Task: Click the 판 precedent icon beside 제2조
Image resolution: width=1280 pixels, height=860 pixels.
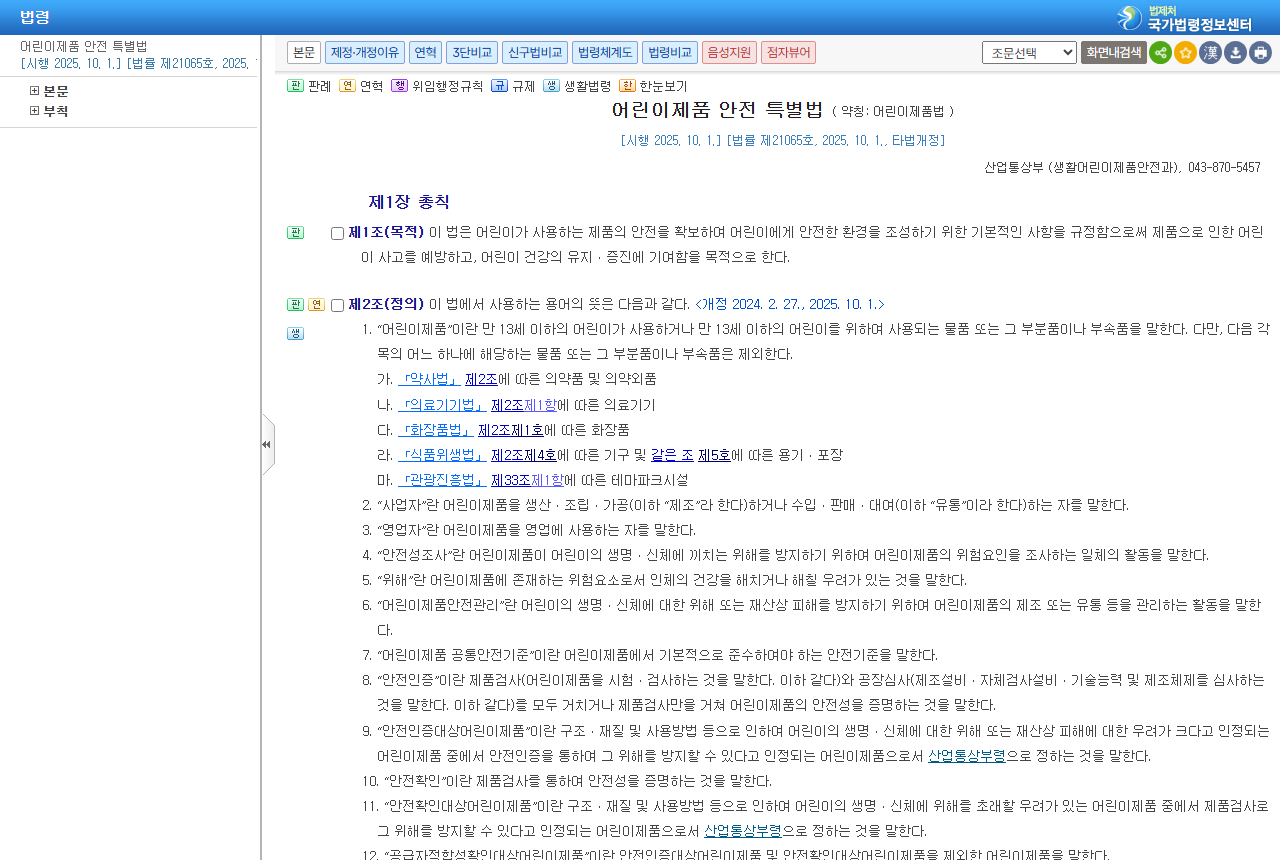Action: pyautogui.click(x=295, y=305)
